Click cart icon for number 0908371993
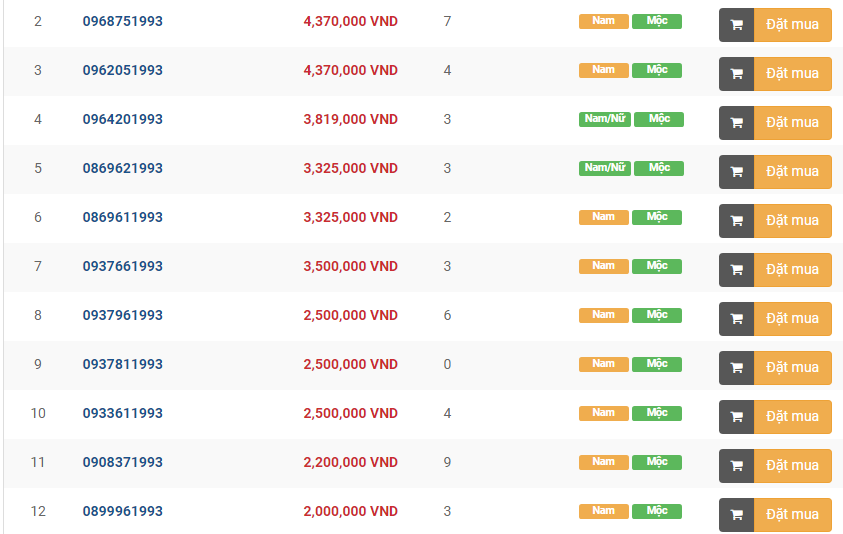The width and height of the screenshot is (843, 534). [x=736, y=466]
